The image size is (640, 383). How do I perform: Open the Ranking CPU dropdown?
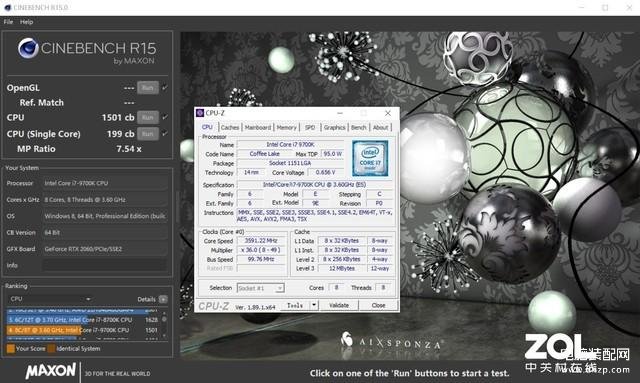[50, 299]
